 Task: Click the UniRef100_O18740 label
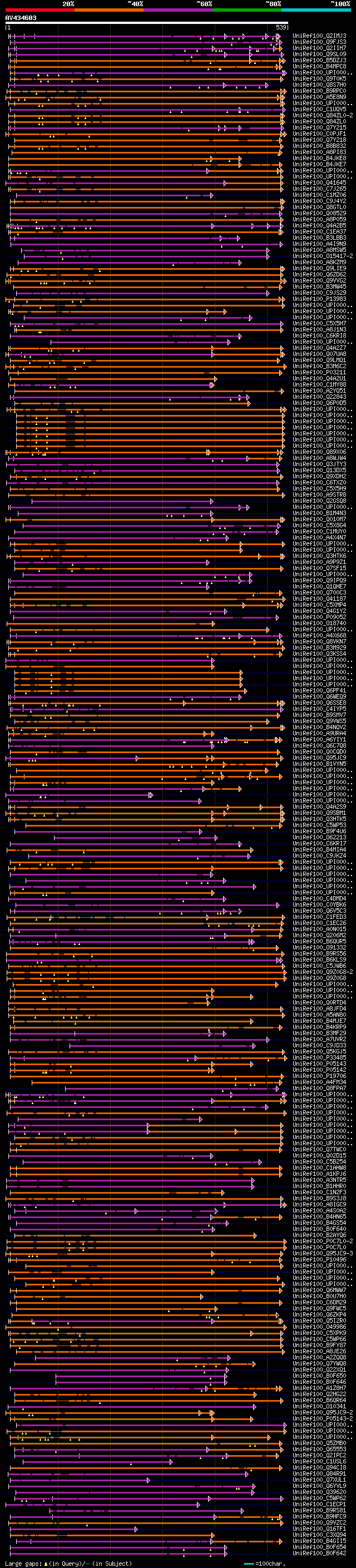click(x=319, y=623)
